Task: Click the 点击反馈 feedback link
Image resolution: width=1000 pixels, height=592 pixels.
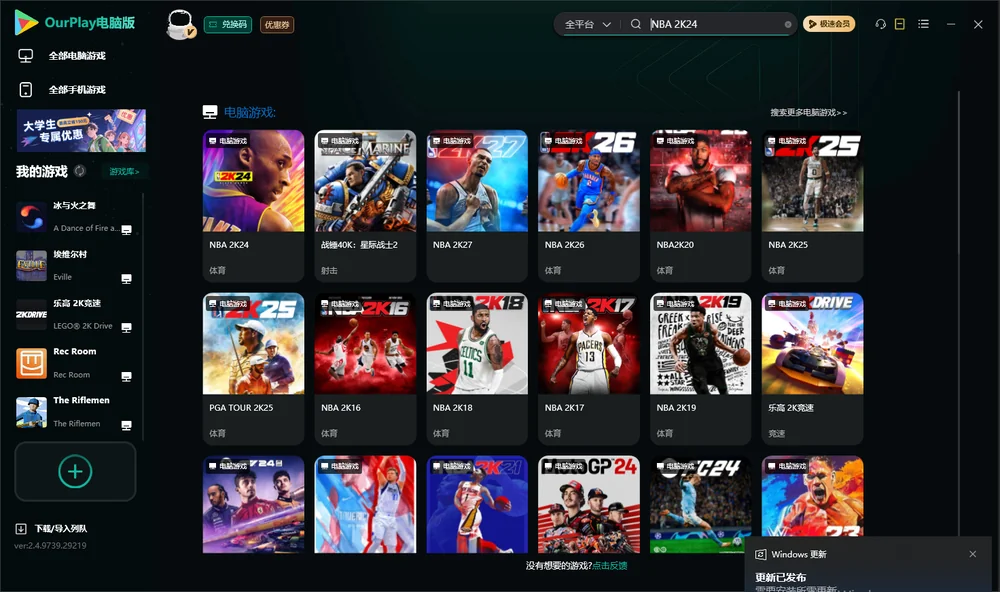Action: tap(610, 565)
